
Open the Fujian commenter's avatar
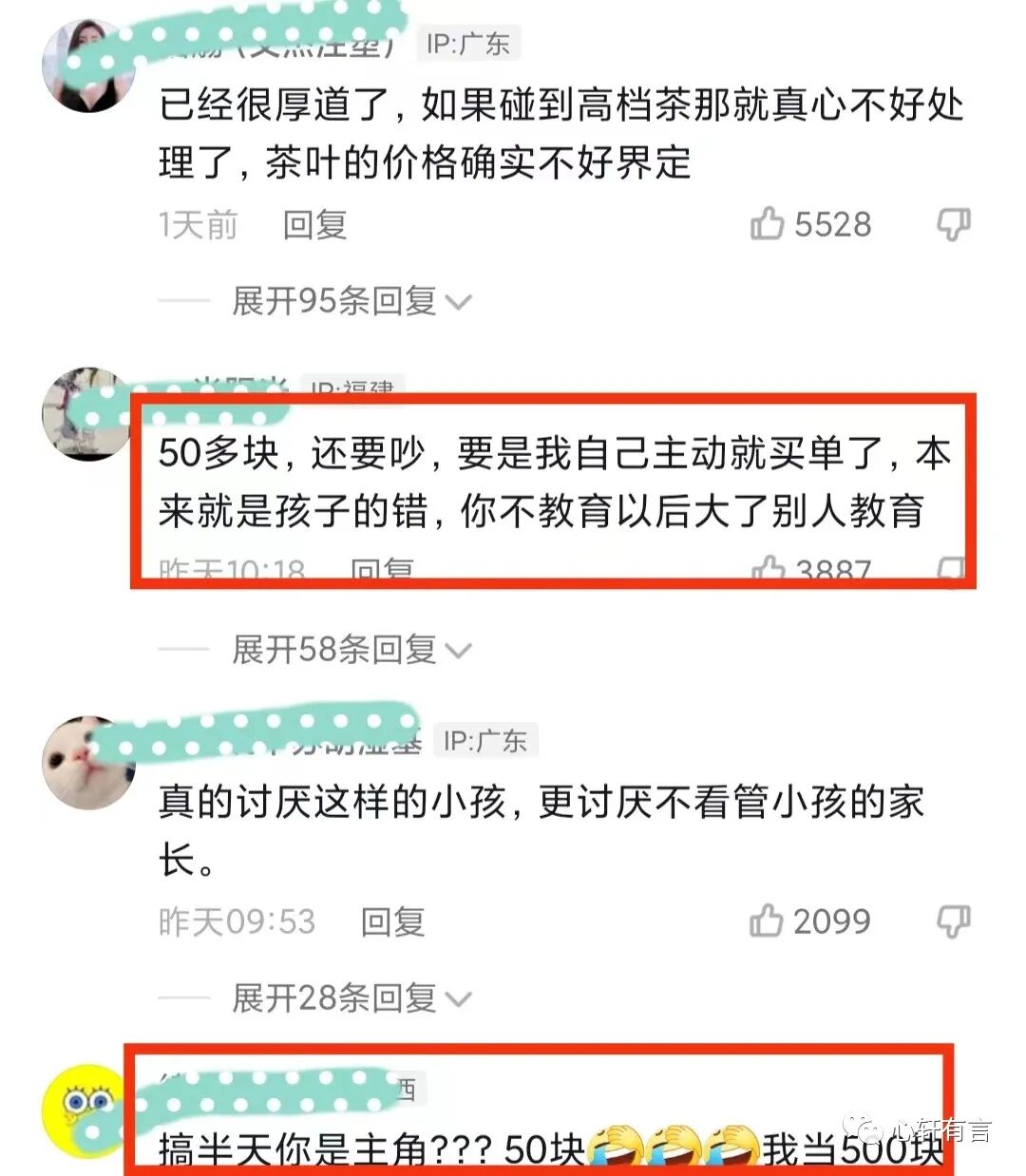tap(87, 414)
